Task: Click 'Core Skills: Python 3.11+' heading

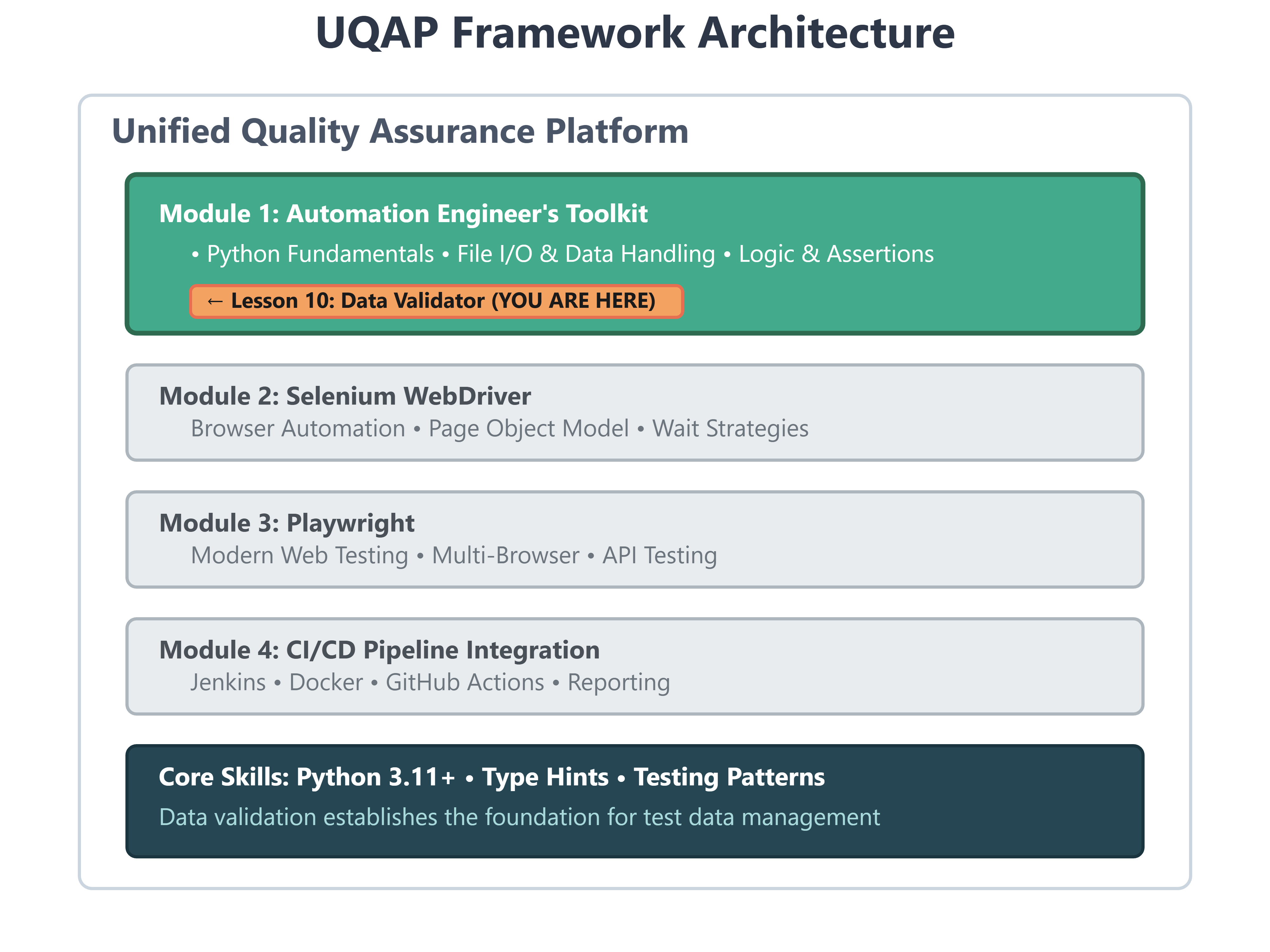Action: (491, 777)
